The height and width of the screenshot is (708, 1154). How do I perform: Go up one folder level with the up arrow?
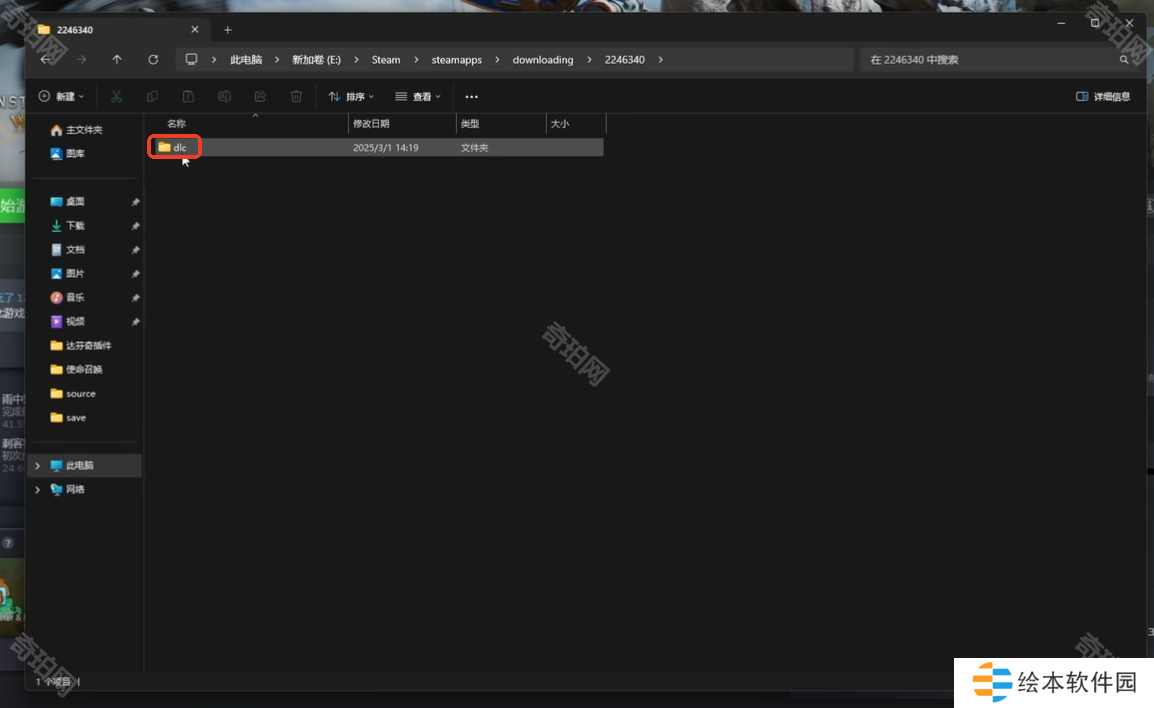click(117, 60)
